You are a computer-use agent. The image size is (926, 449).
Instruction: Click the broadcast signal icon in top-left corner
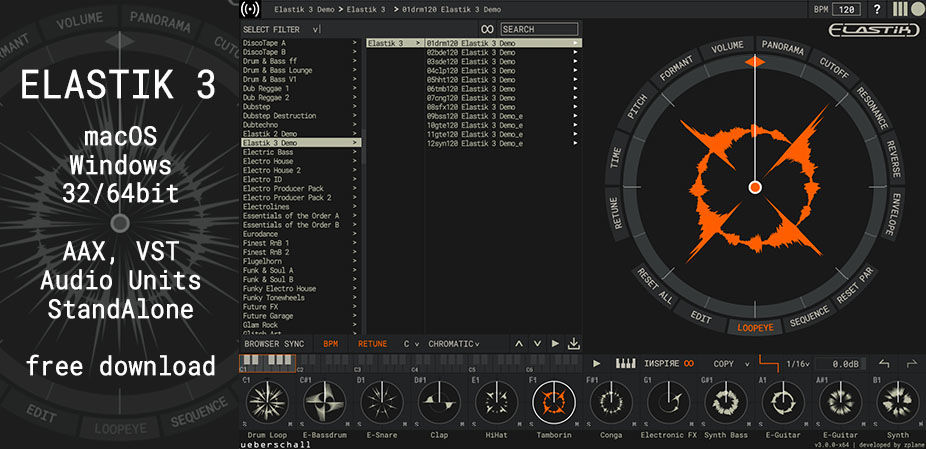[x=250, y=9]
